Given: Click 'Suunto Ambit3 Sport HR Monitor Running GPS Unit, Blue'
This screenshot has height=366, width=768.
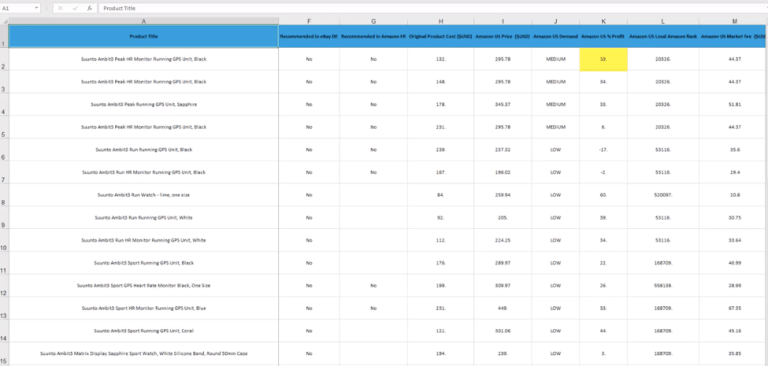Looking at the screenshot, I should tap(144, 308).
